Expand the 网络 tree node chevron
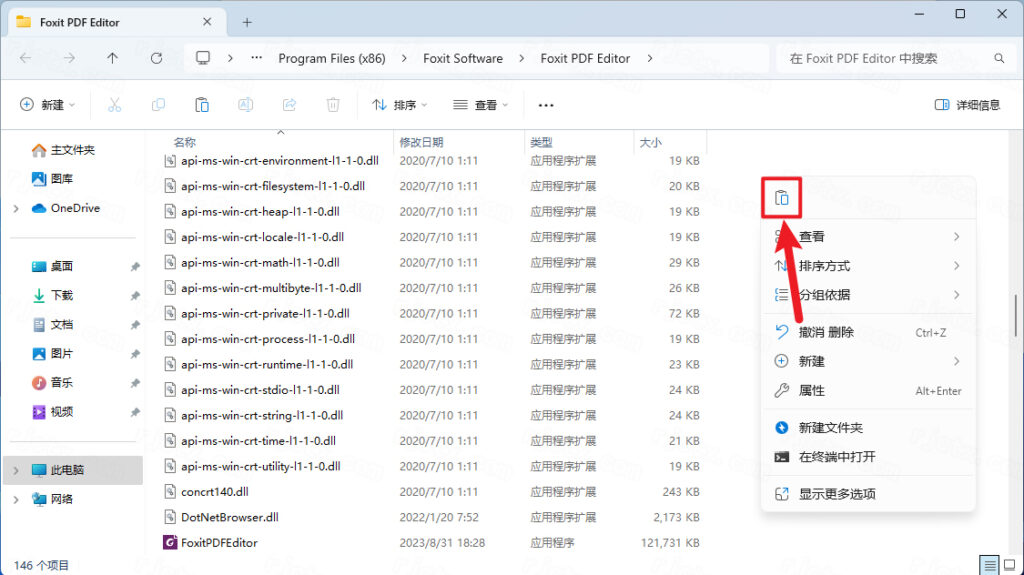 [x=16, y=499]
